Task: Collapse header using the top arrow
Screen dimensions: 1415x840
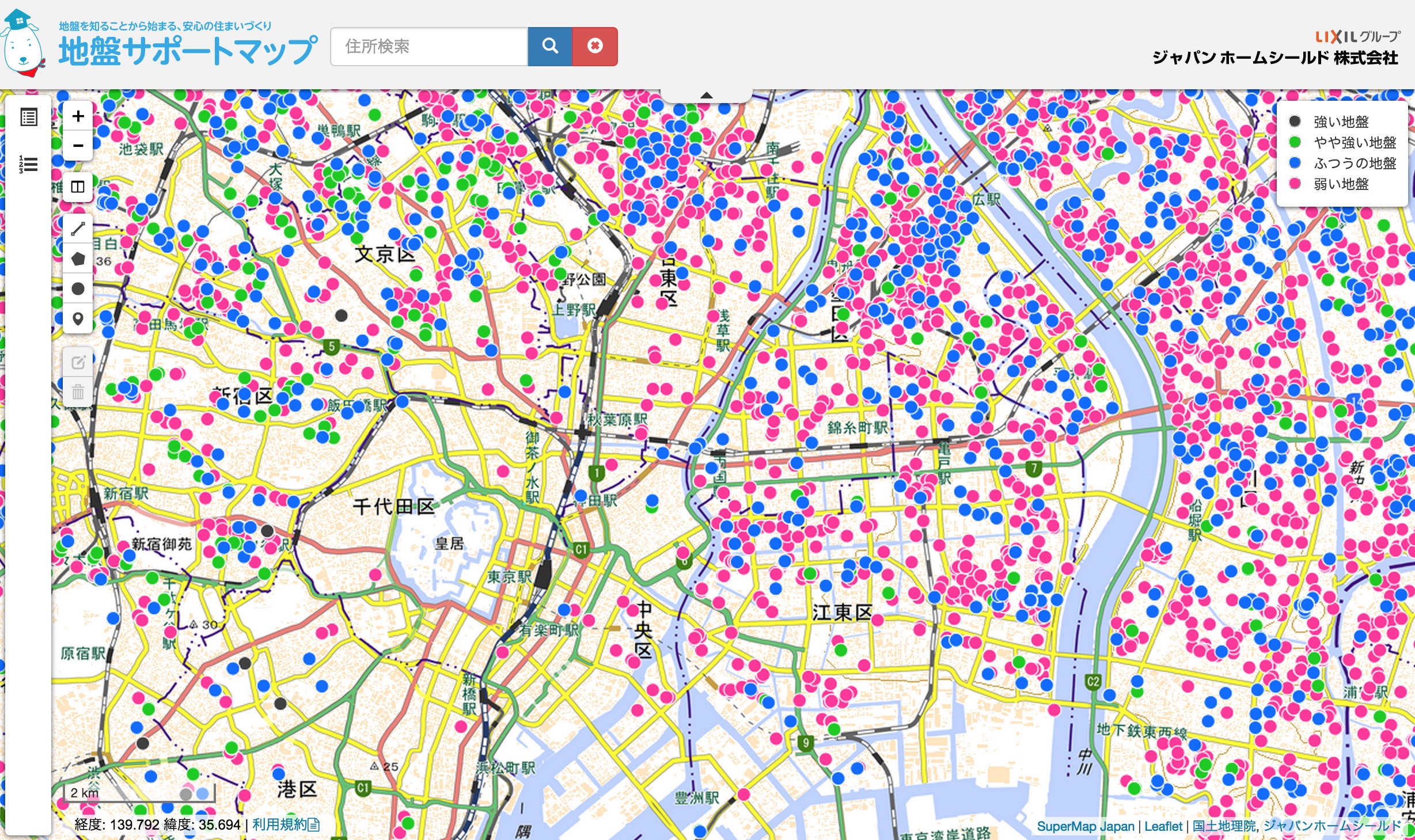Action: click(x=707, y=96)
